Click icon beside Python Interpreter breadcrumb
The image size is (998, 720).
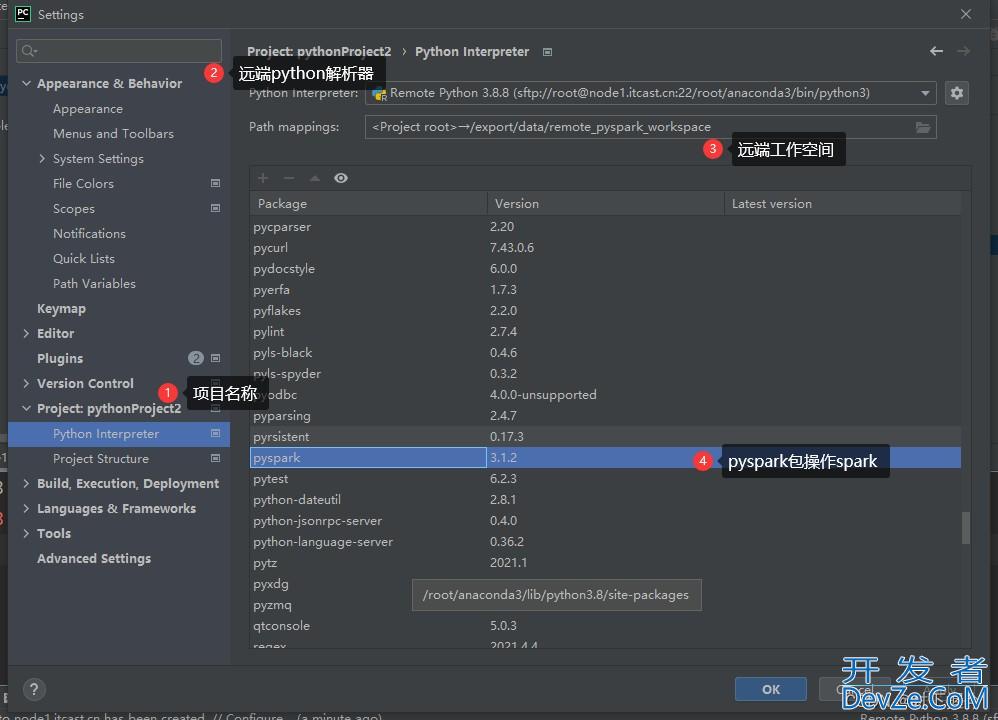547,52
